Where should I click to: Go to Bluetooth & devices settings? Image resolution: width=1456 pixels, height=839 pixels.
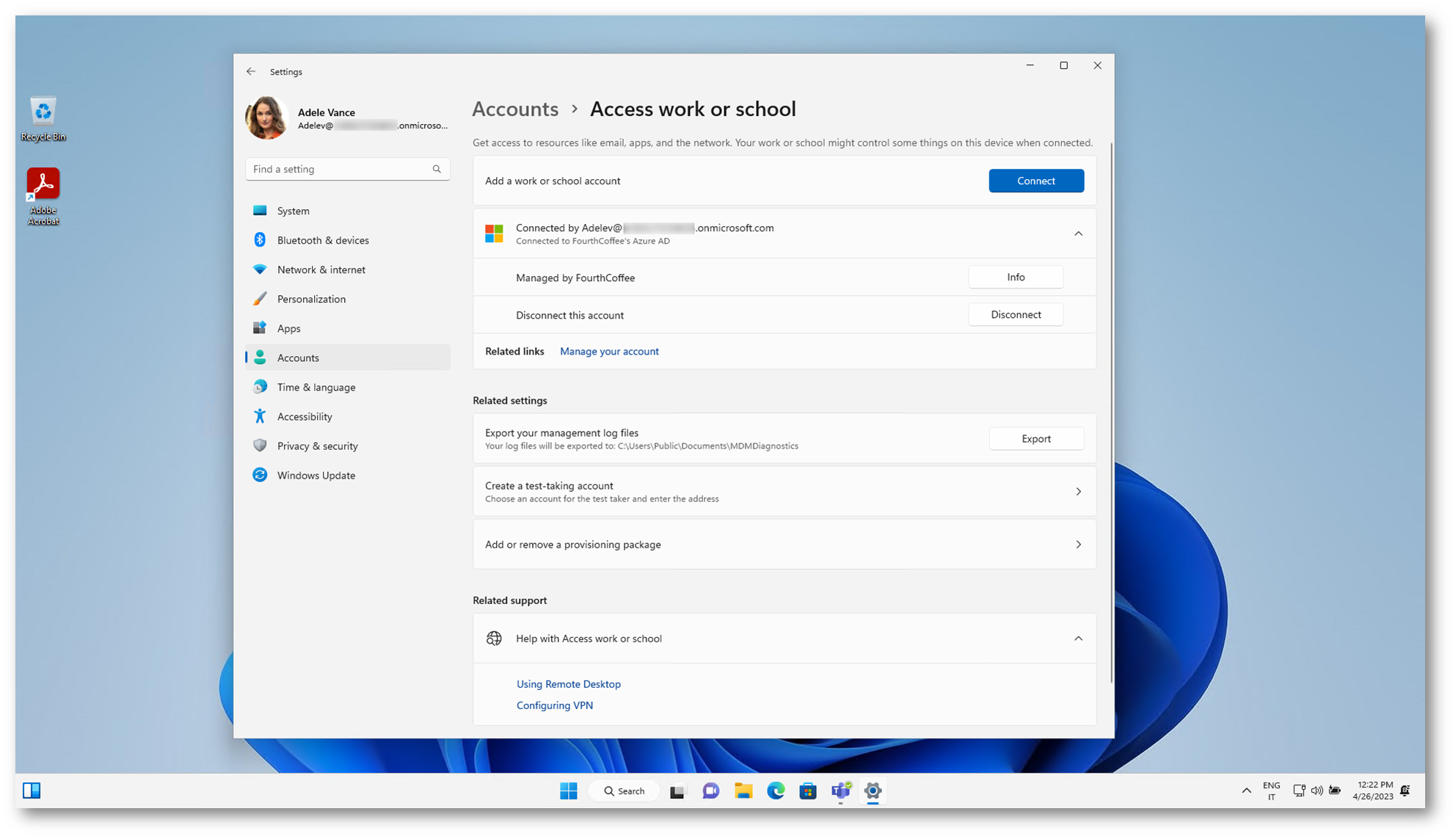pos(323,240)
